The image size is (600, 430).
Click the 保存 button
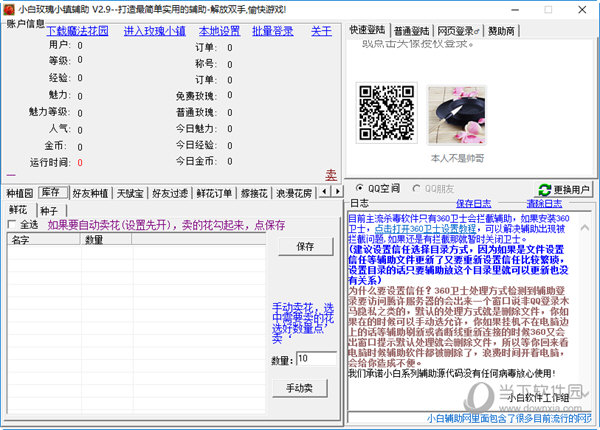click(305, 247)
